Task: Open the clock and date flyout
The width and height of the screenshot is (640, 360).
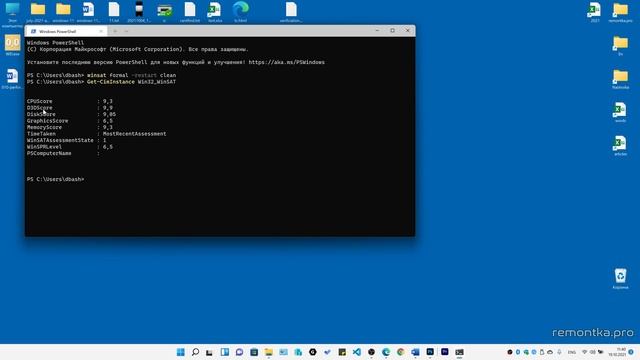Action: click(617, 352)
